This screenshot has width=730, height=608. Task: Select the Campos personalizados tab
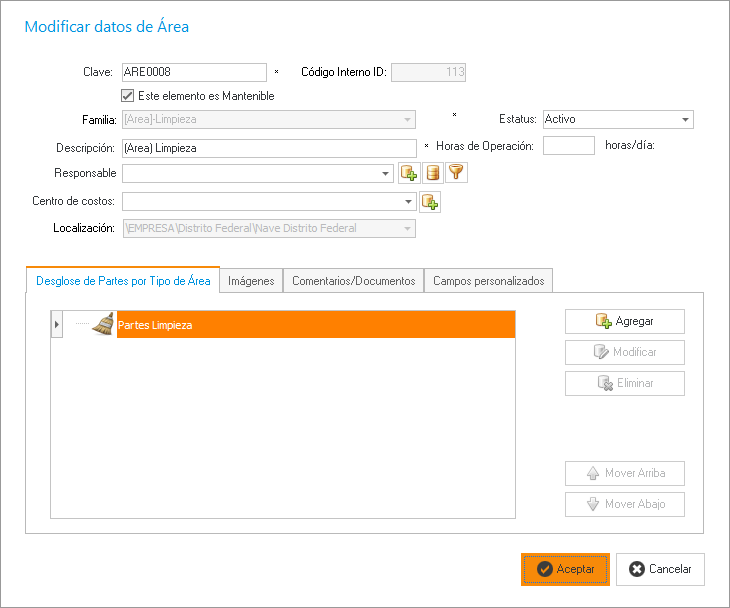tap(488, 281)
